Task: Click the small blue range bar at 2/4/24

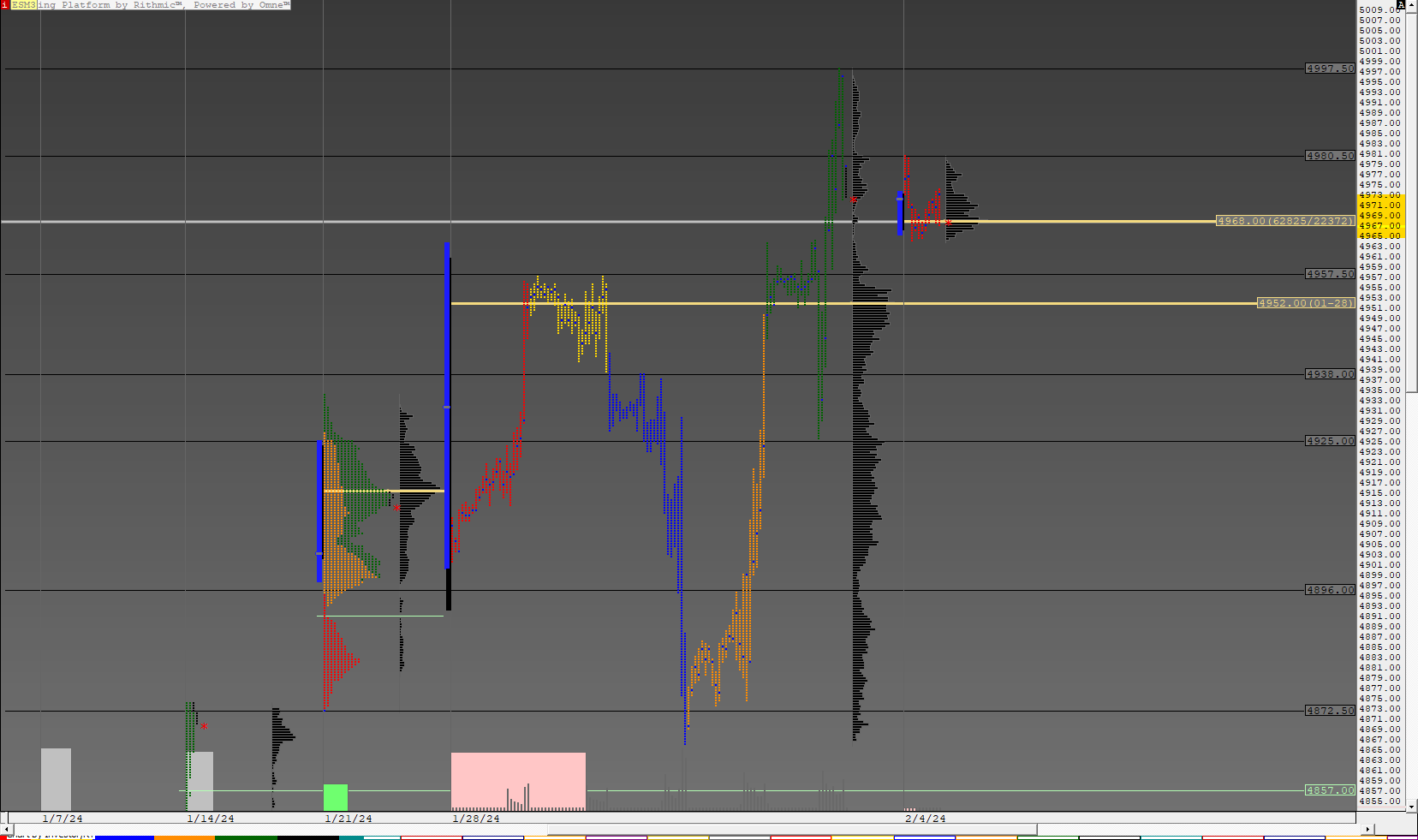Action: point(900,213)
